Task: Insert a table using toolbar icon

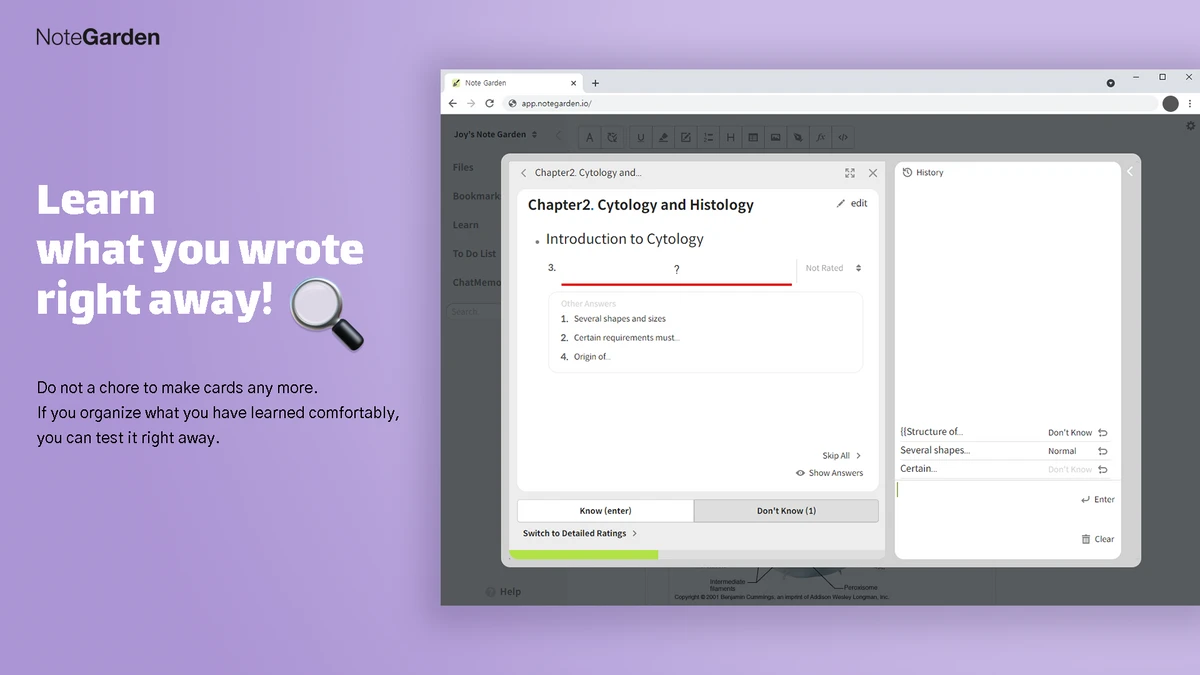Action: [x=753, y=138]
